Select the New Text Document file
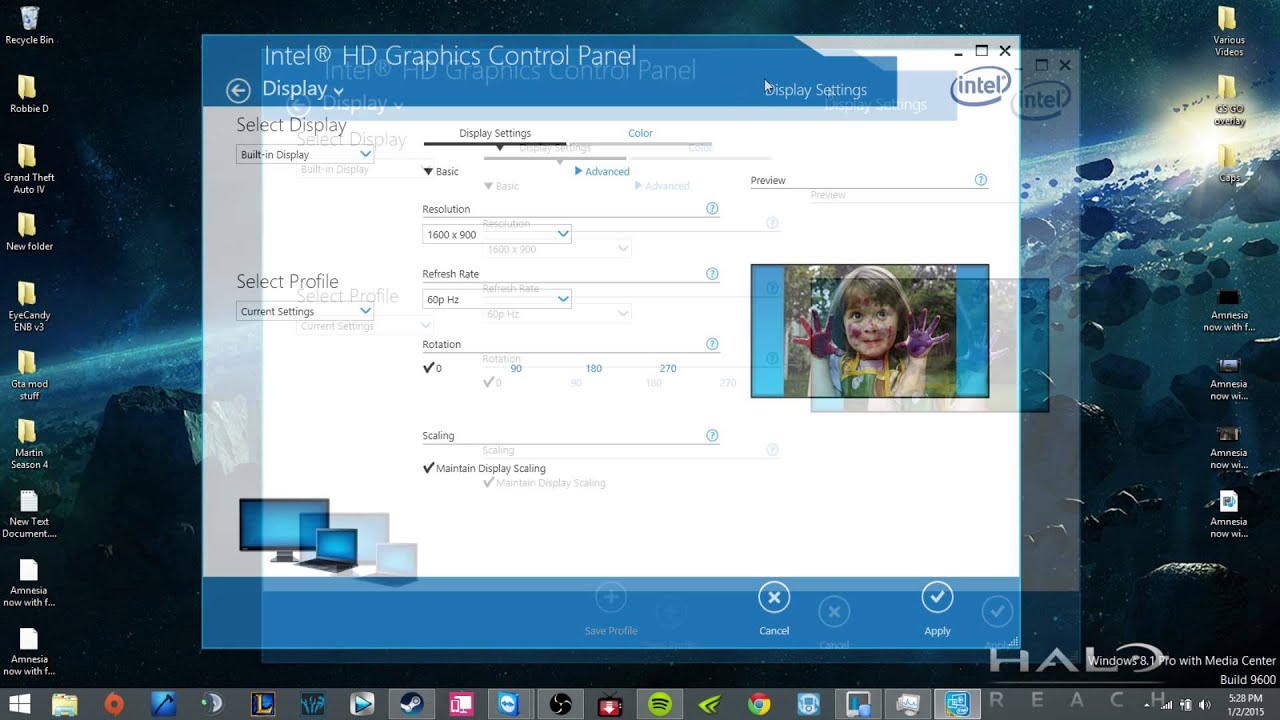 [x=29, y=514]
